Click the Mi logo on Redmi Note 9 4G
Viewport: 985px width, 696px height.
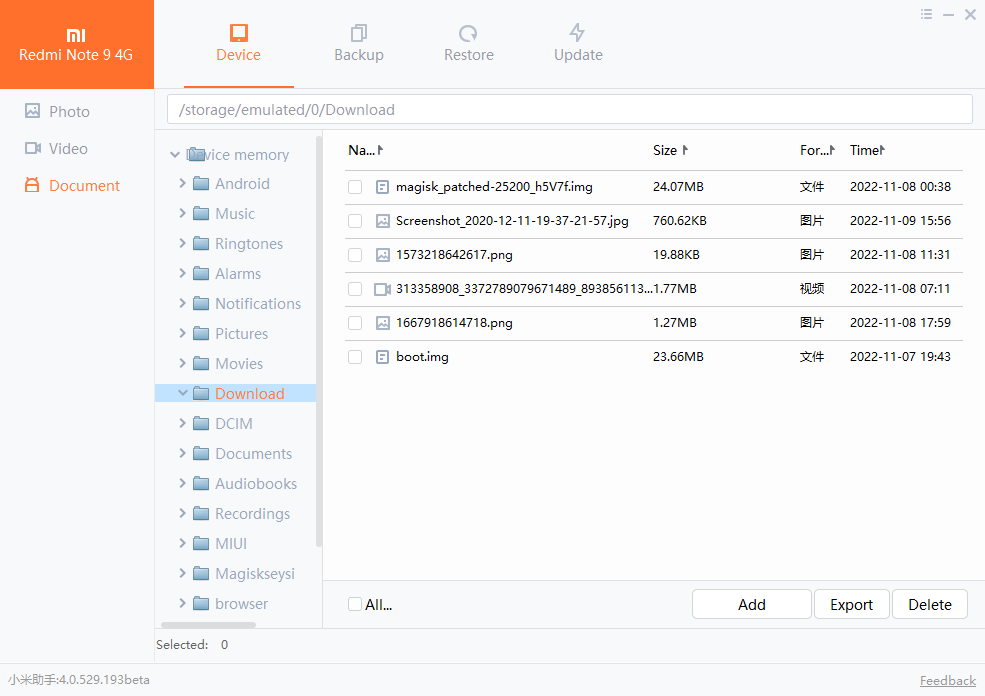pyautogui.click(x=76, y=35)
